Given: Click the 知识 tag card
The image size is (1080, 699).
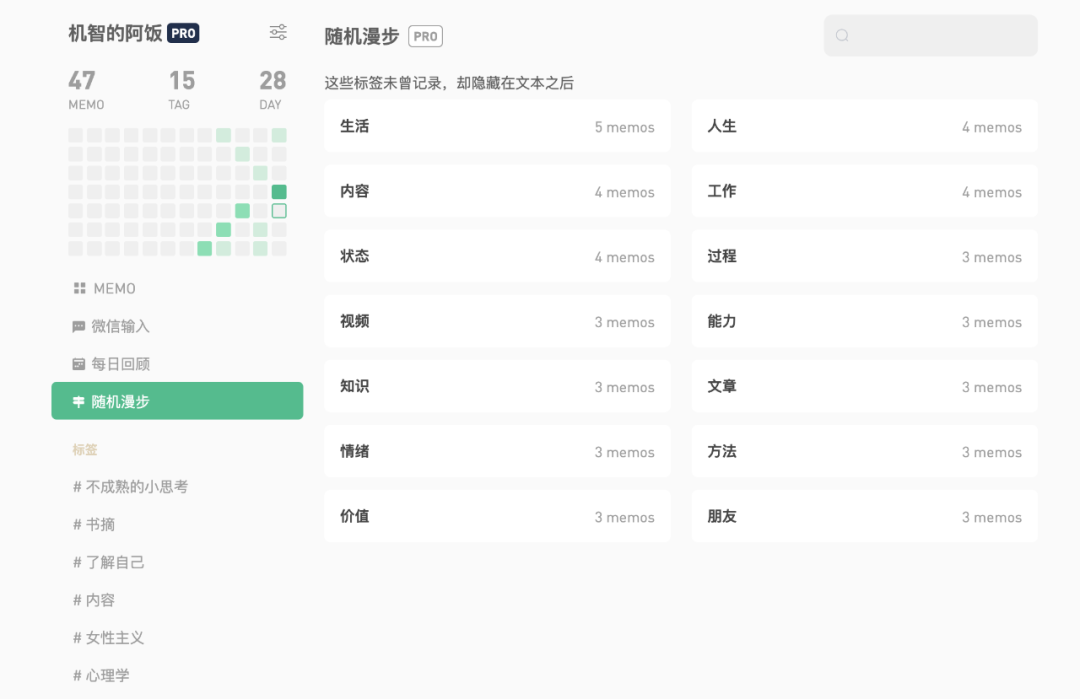Looking at the screenshot, I should [497, 386].
